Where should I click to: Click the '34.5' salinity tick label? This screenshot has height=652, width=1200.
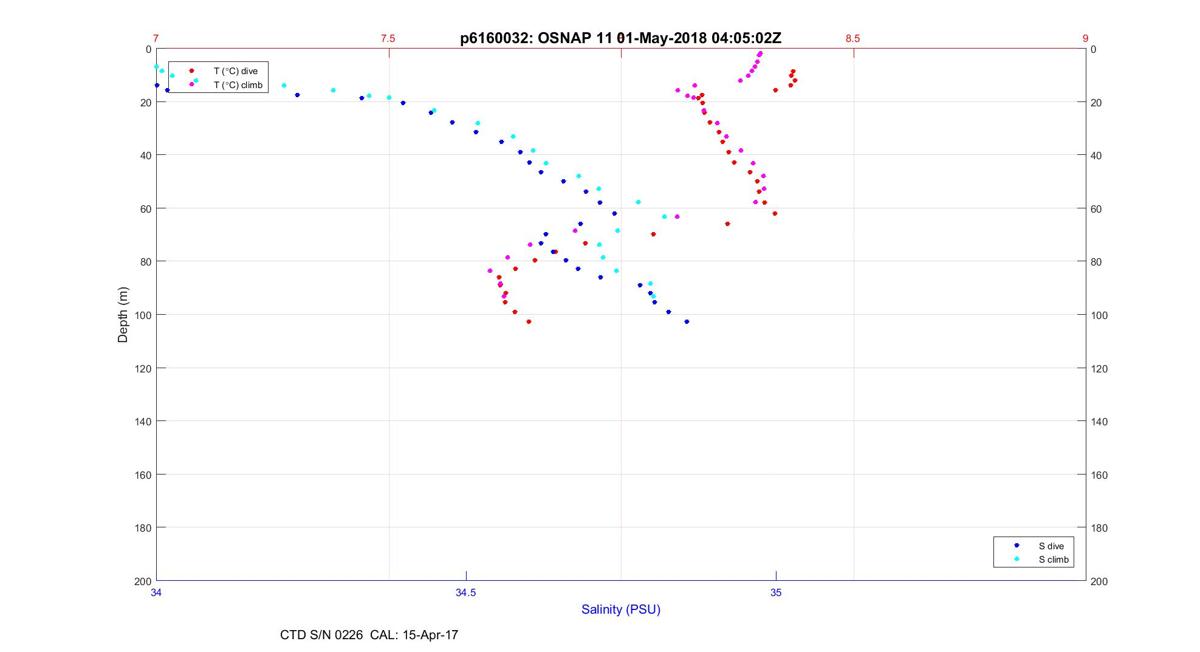click(466, 593)
